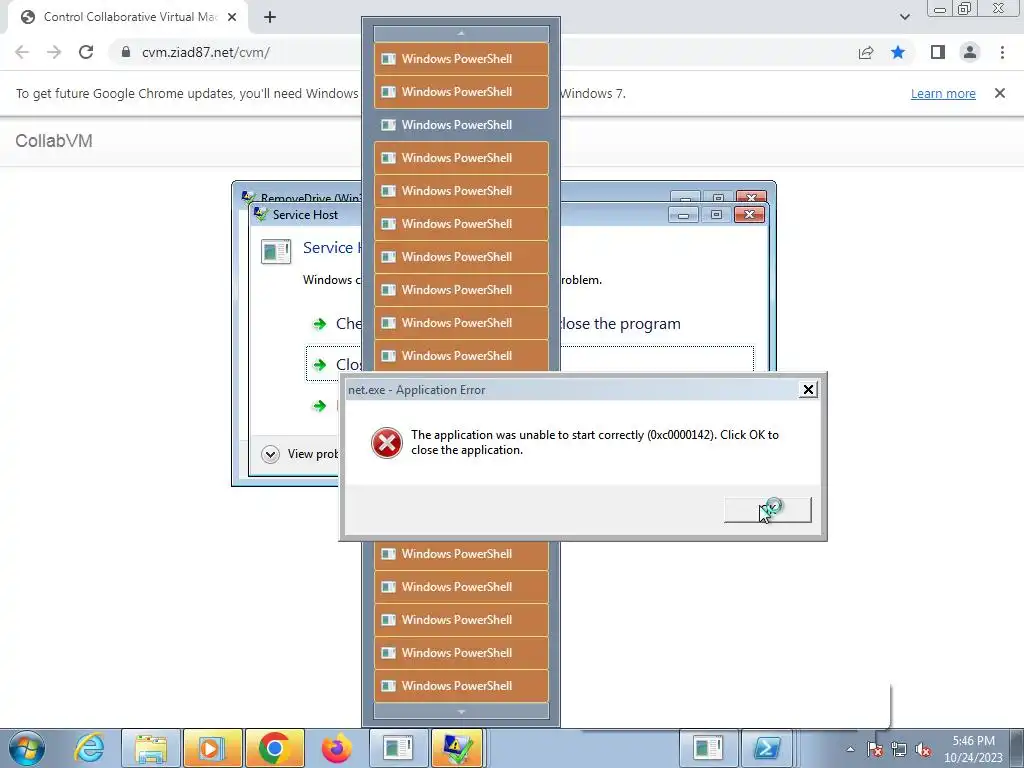This screenshot has height=768, width=1024.
Task: Click the Google Chrome taskbar icon
Action: tap(274, 748)
